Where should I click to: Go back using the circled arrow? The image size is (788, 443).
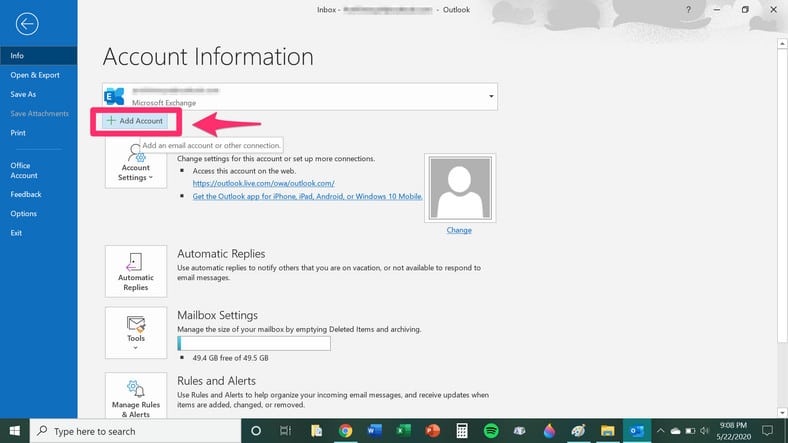point(27,24)
